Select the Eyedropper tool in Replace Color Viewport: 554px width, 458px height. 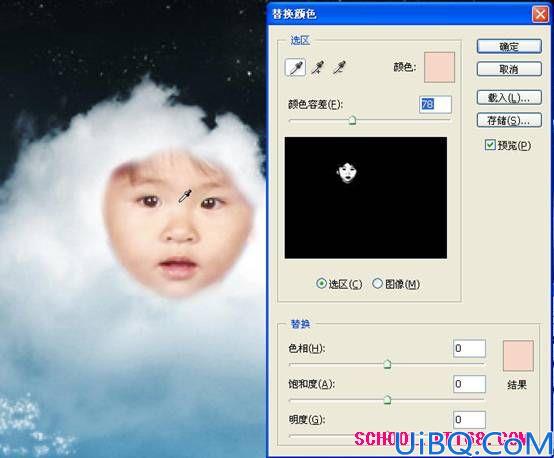coord(295,67)
